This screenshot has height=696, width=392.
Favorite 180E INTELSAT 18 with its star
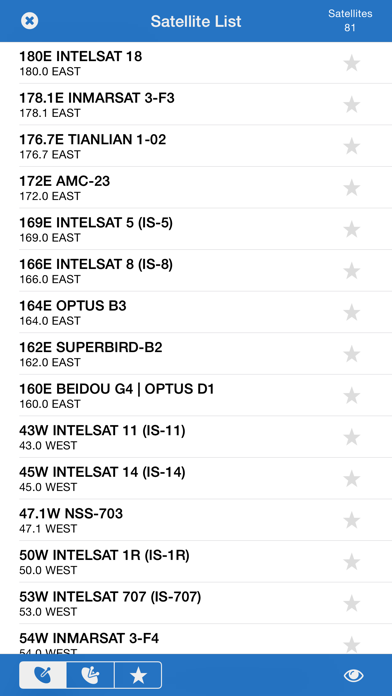point(352,63)
